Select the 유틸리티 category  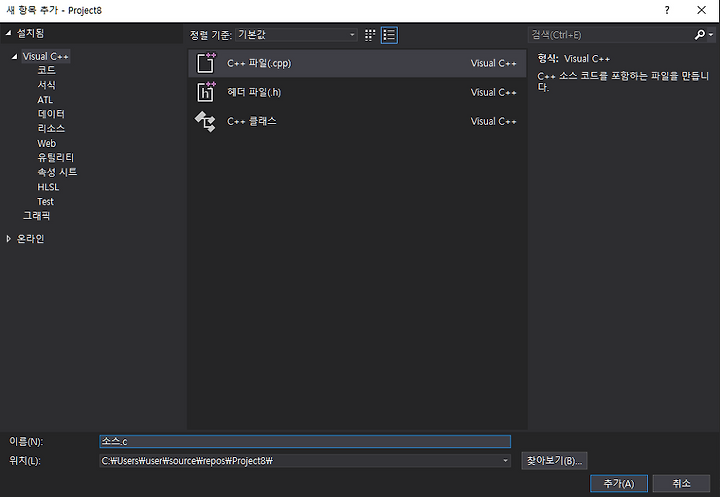coord(56,158)
